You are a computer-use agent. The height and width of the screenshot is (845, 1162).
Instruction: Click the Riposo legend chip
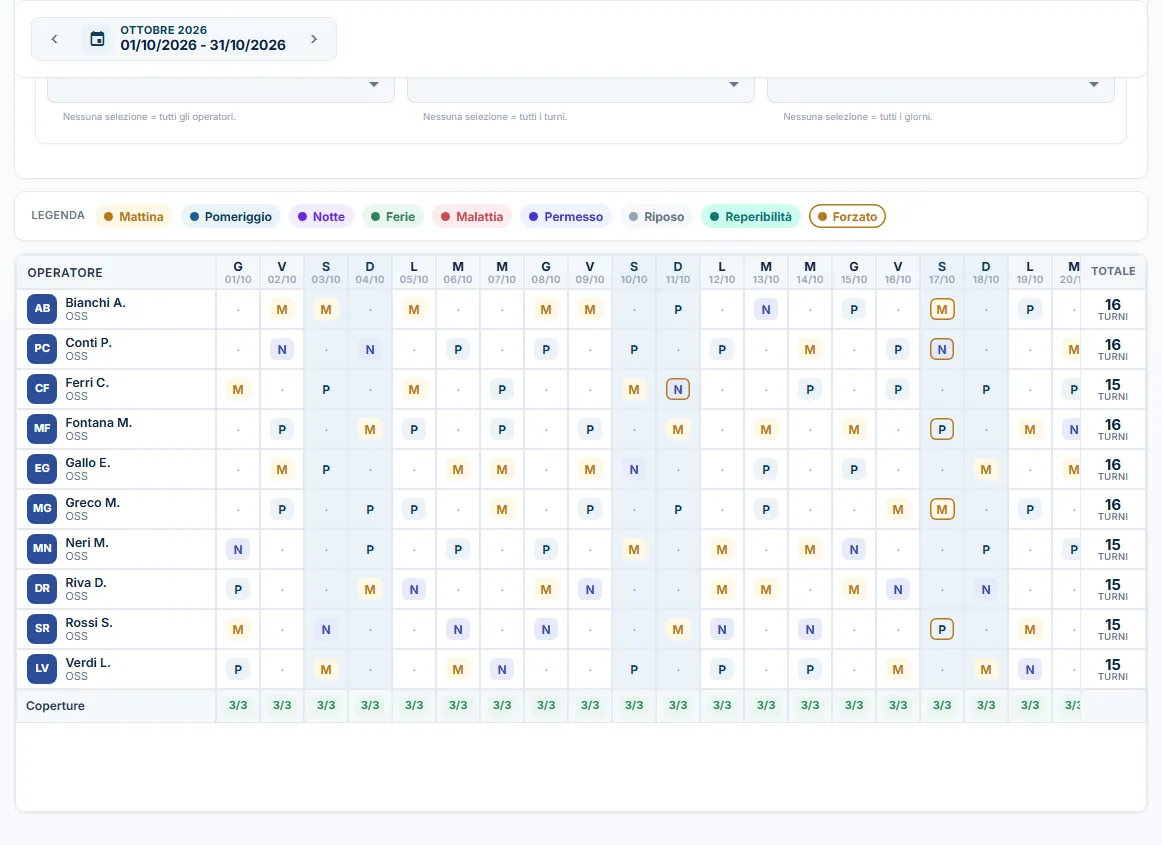coord(657,216)
